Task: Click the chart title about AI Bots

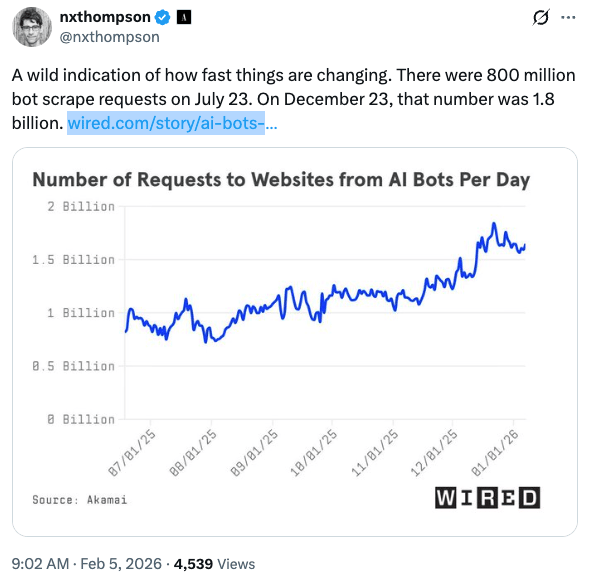Action: [281, 180]
